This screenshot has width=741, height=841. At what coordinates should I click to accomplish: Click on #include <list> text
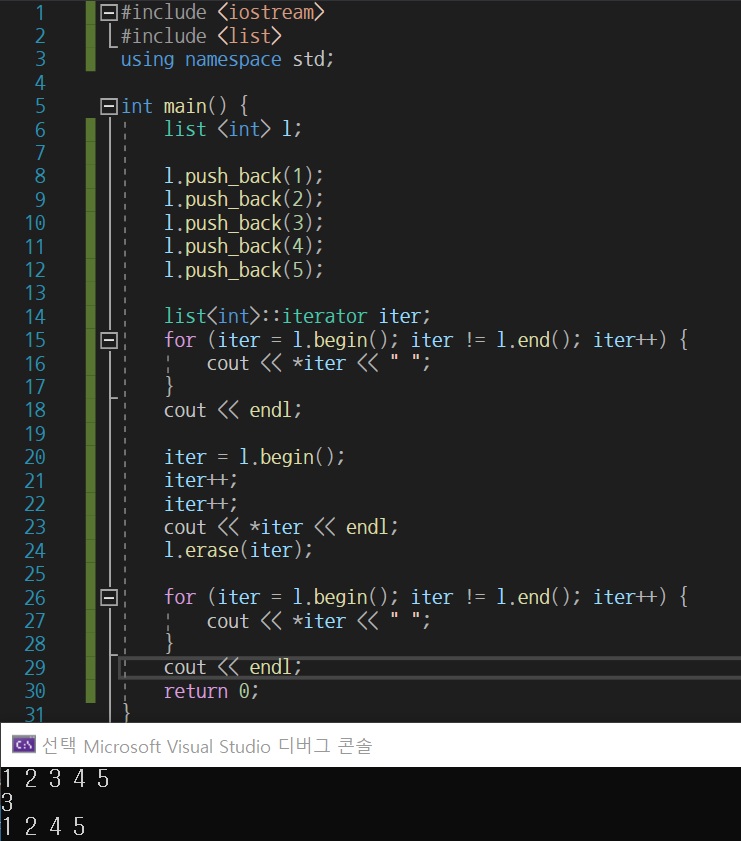[201, 36]
